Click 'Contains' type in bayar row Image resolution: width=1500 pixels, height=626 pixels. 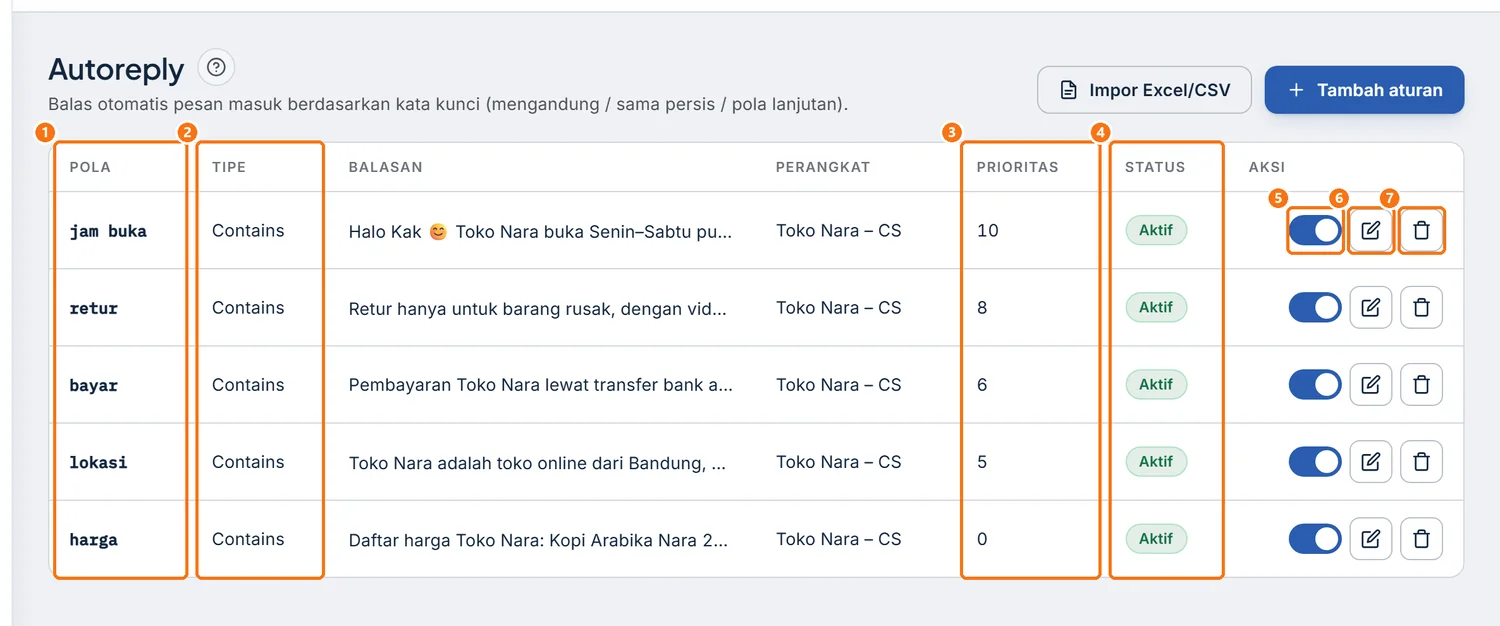click(248, 385)
